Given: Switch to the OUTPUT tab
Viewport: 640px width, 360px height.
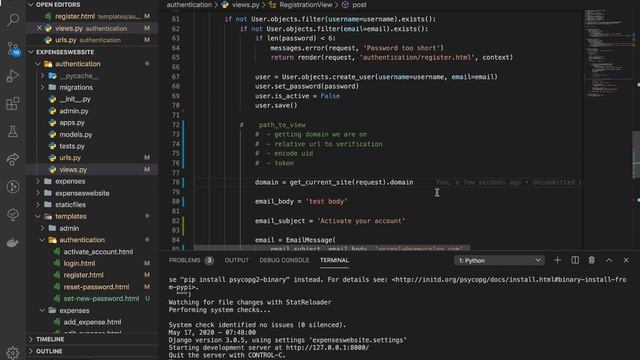Looking at the screenshot, I should [x=236, y=260].
